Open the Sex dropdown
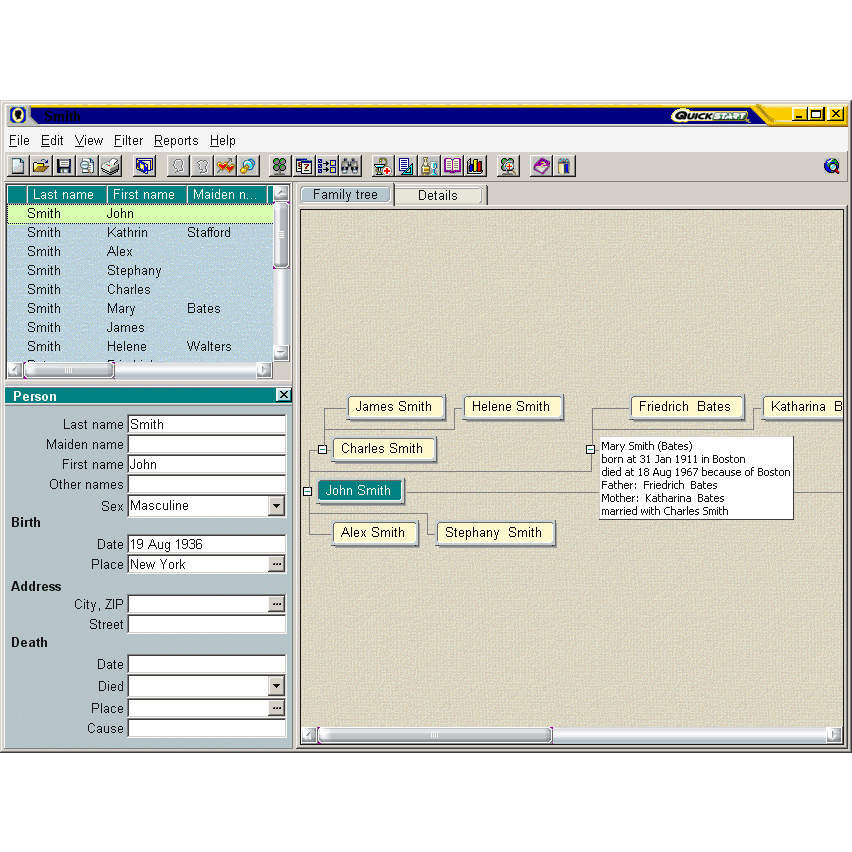 click(x=277, y=506)
